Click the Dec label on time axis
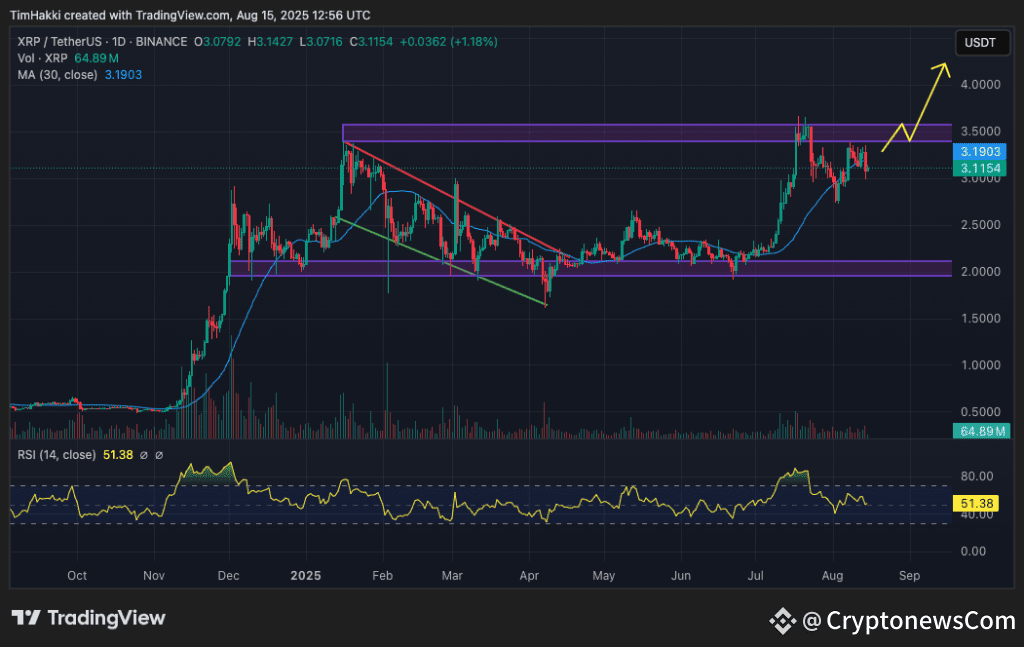This screenshot has height=647, width=1024. pos(229,576)
